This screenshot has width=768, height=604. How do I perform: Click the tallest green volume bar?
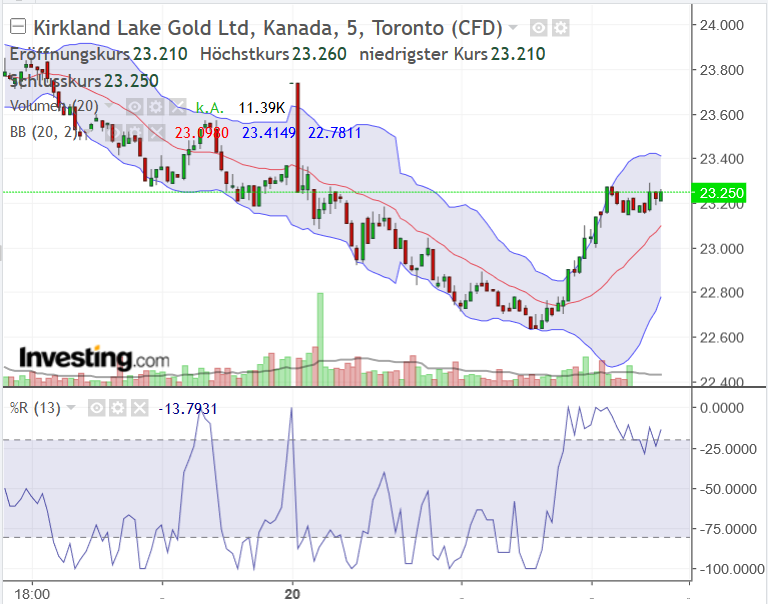320,339
